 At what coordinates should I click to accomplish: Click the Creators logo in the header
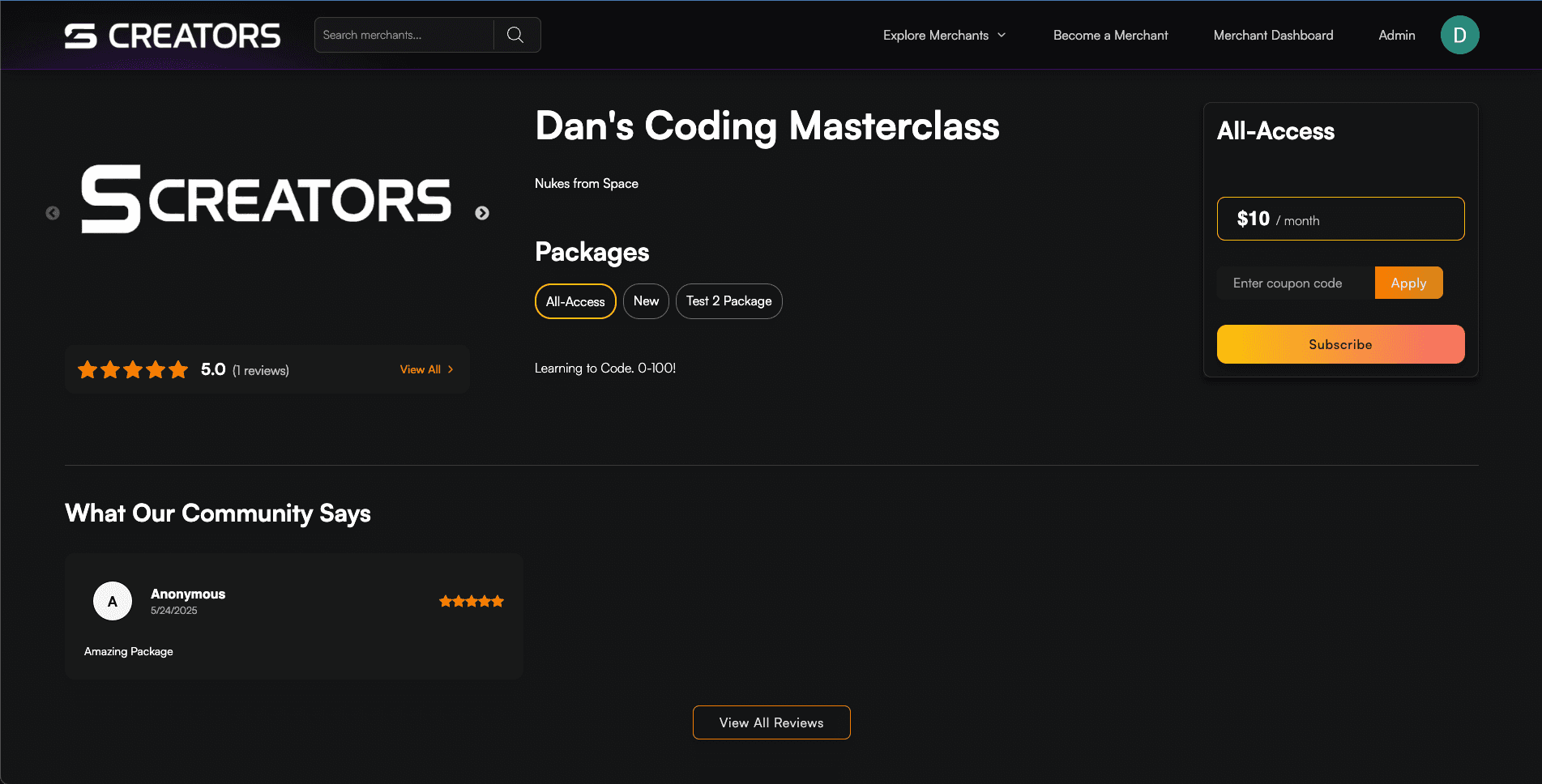[172, 36]
